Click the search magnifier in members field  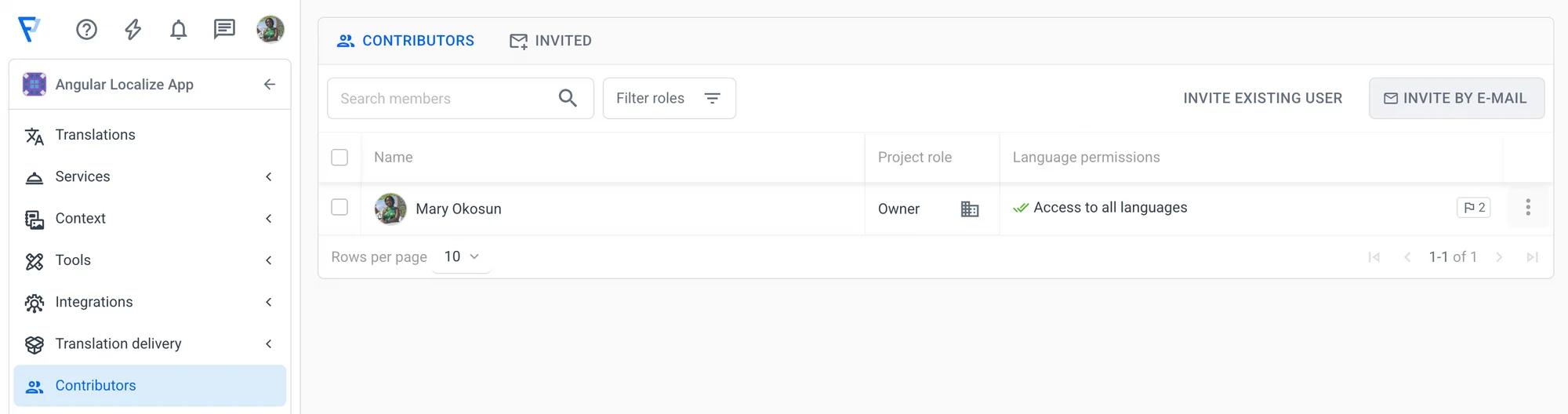[x=568, y=98]
